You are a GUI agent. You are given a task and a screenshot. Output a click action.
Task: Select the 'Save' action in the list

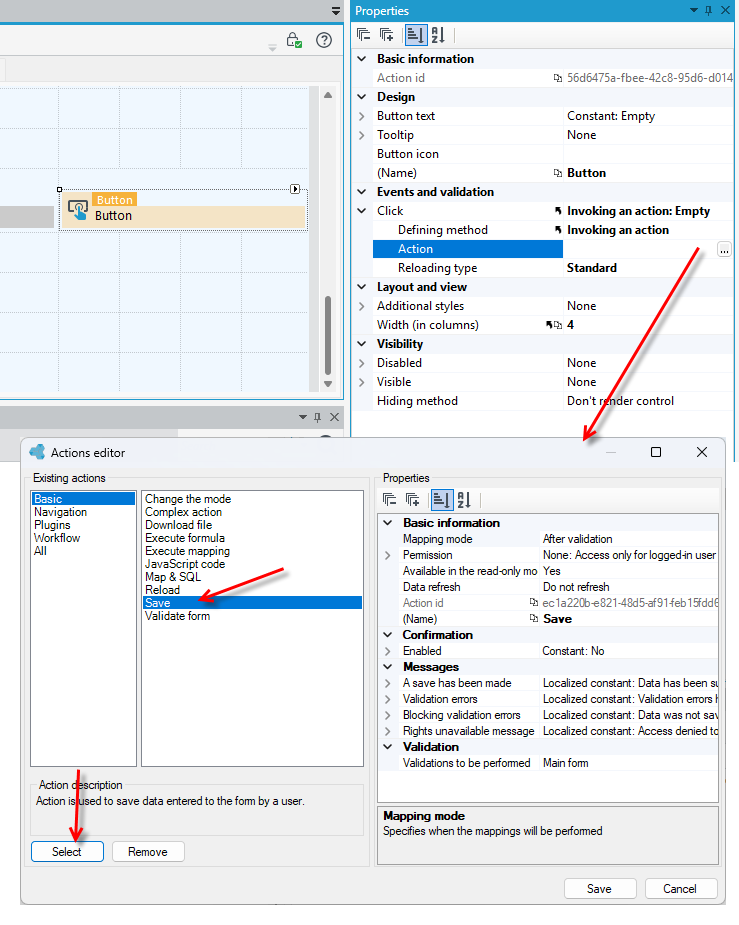[x=252, y=602]
